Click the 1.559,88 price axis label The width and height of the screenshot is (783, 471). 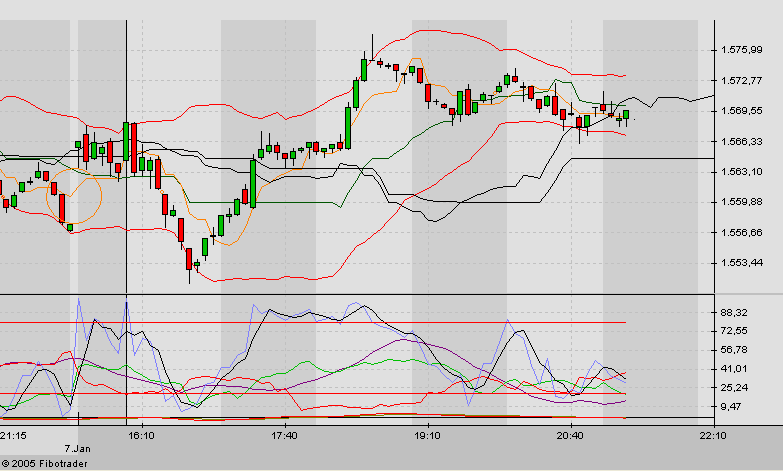coord(742,202)
